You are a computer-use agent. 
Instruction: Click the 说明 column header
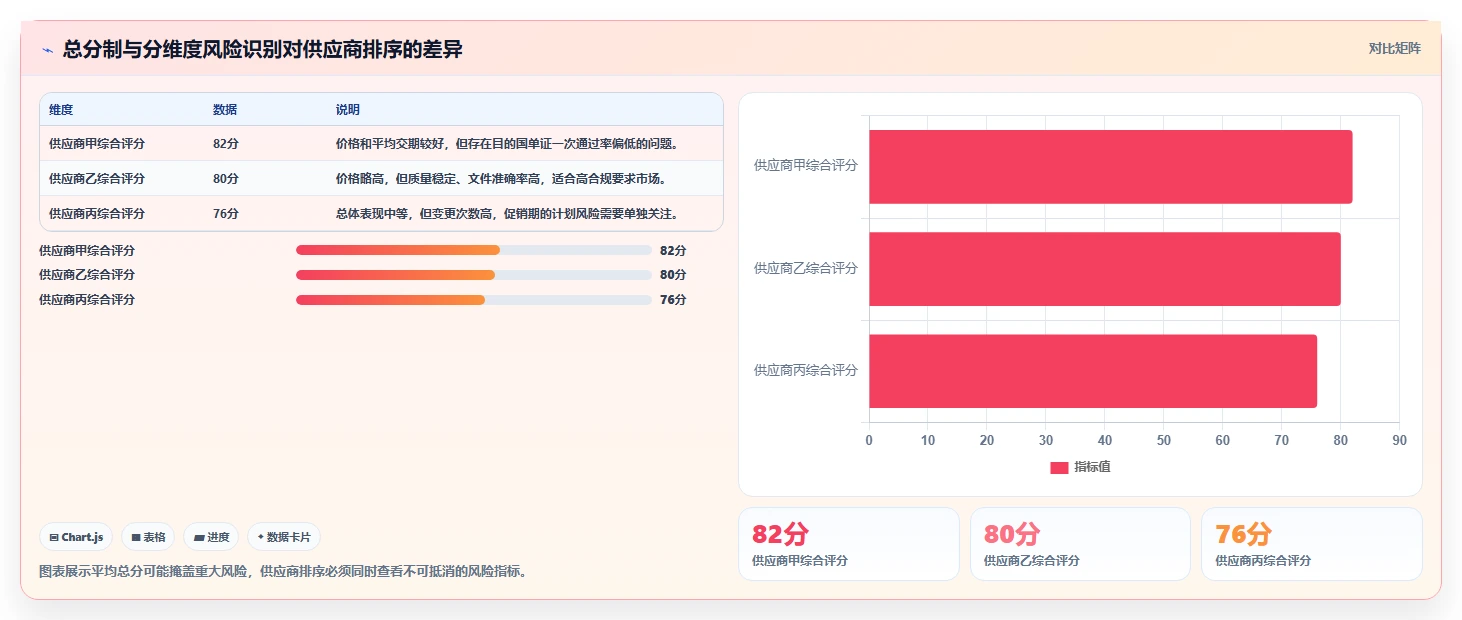(x=348, y=110)
